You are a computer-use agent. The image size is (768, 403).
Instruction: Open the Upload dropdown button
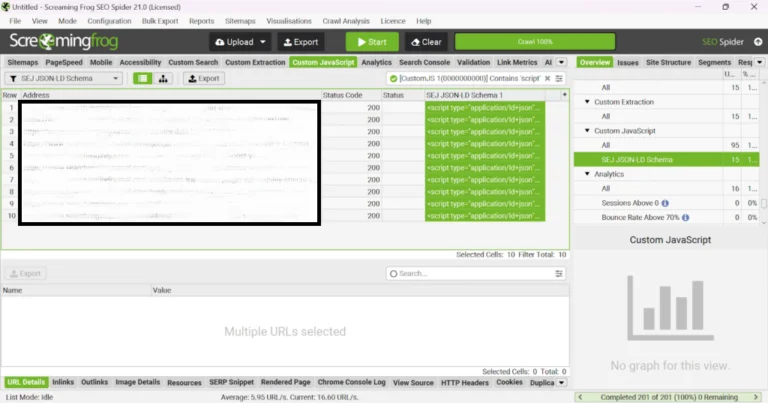[x=240, y=42]
